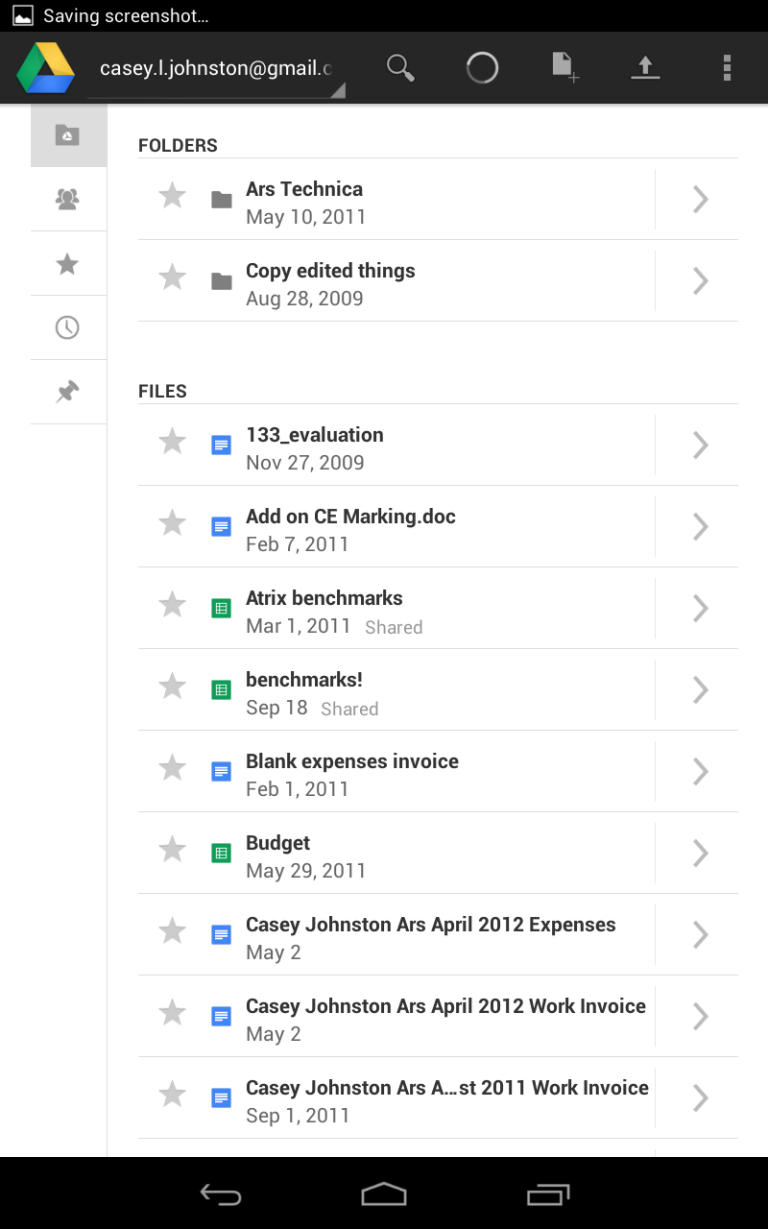
Task: Open Blank expenses invoice
Action: coord(400,770)
